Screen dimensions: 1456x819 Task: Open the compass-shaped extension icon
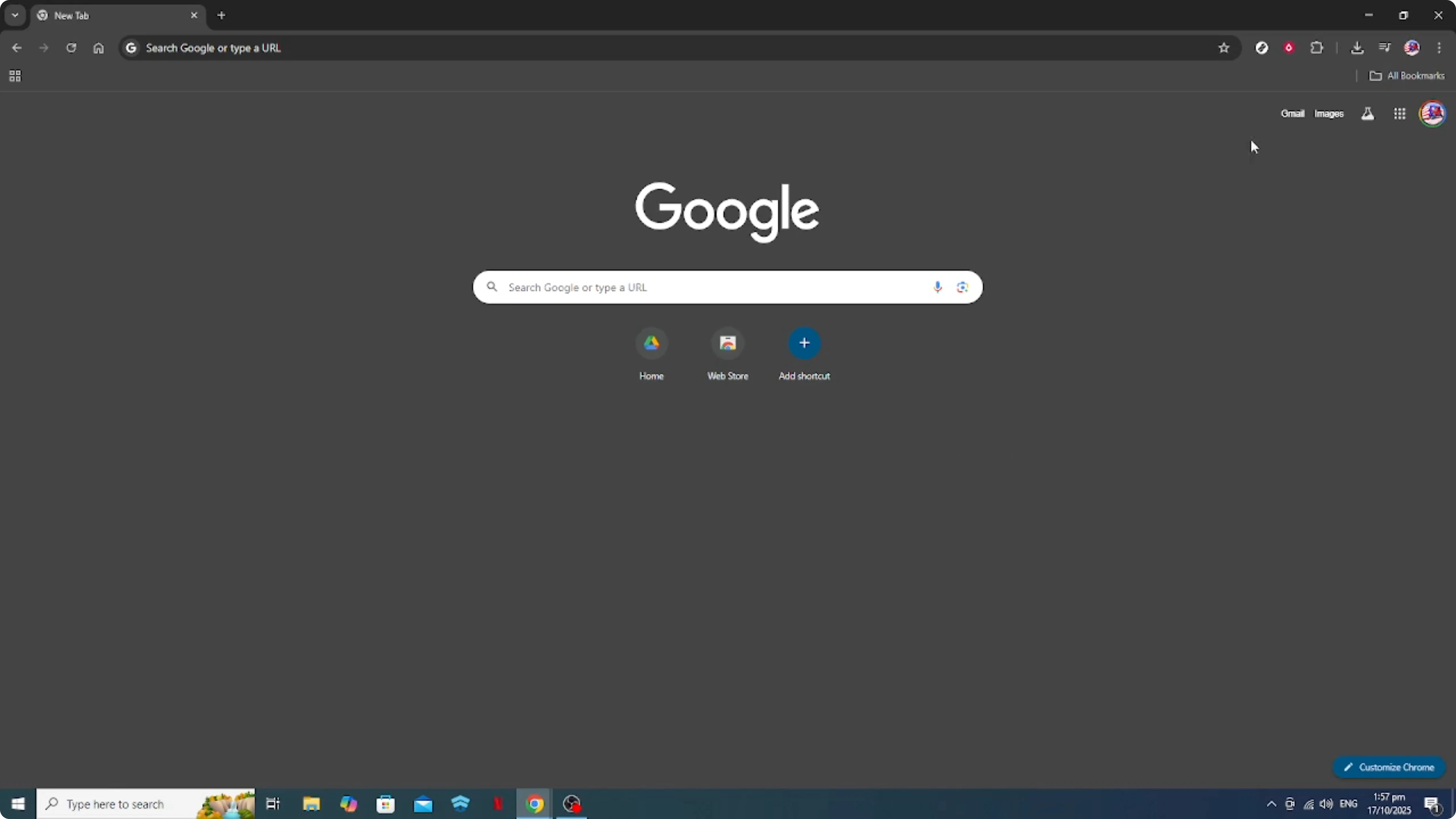(x=1262, y=48)
